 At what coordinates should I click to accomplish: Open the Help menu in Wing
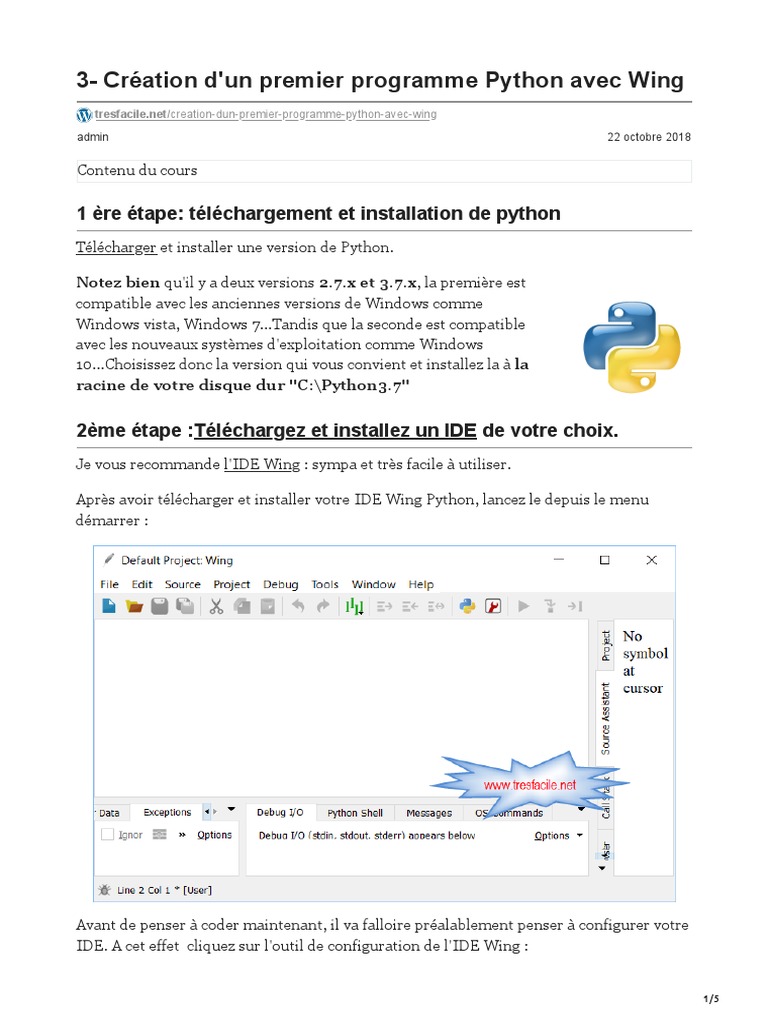tap(421, 584)
